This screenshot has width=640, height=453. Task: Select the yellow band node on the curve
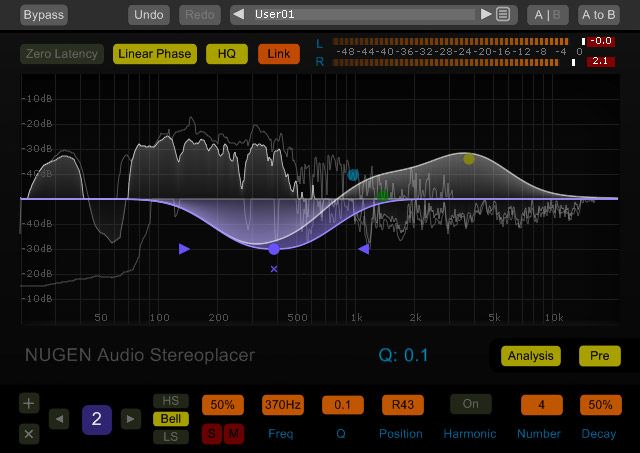coord(469,159)
